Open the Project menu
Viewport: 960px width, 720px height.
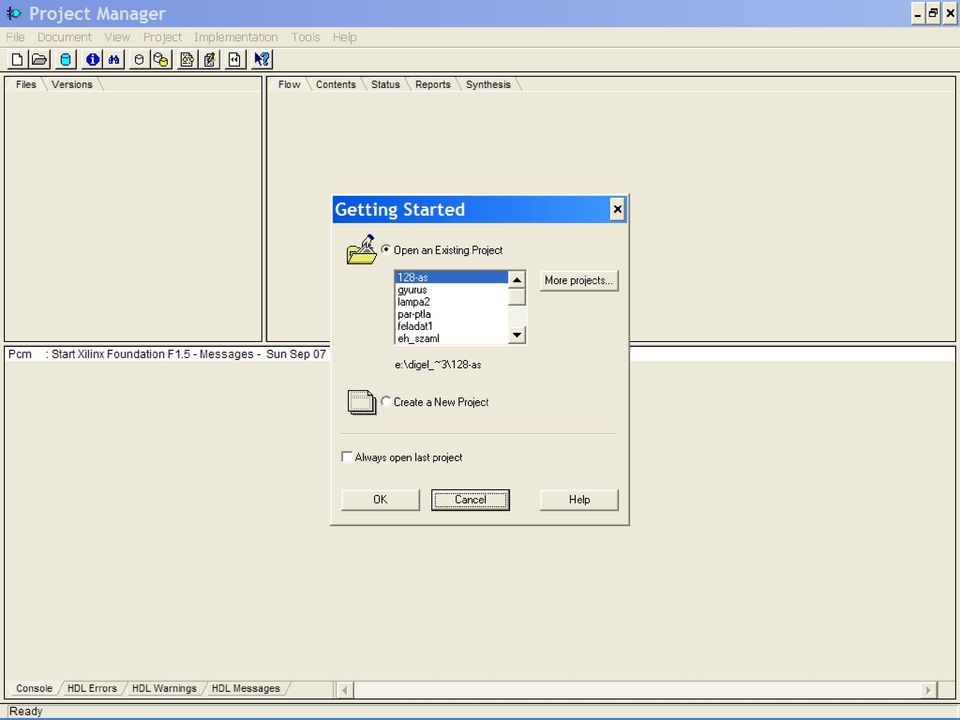point(162,37)
